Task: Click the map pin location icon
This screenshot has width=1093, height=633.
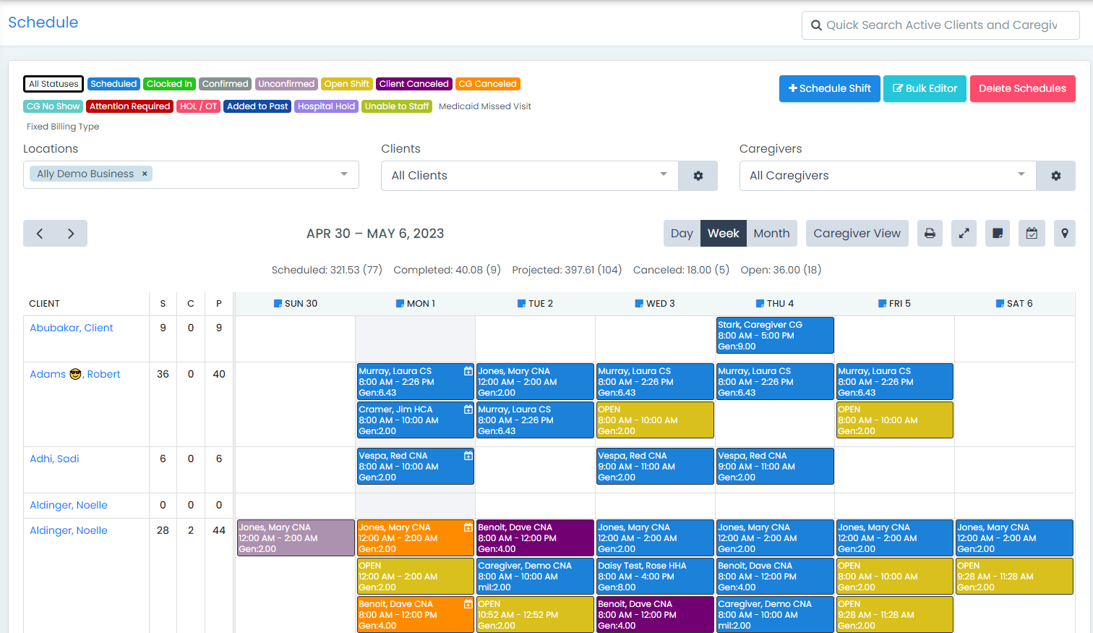Action: tap(1064, 233)
